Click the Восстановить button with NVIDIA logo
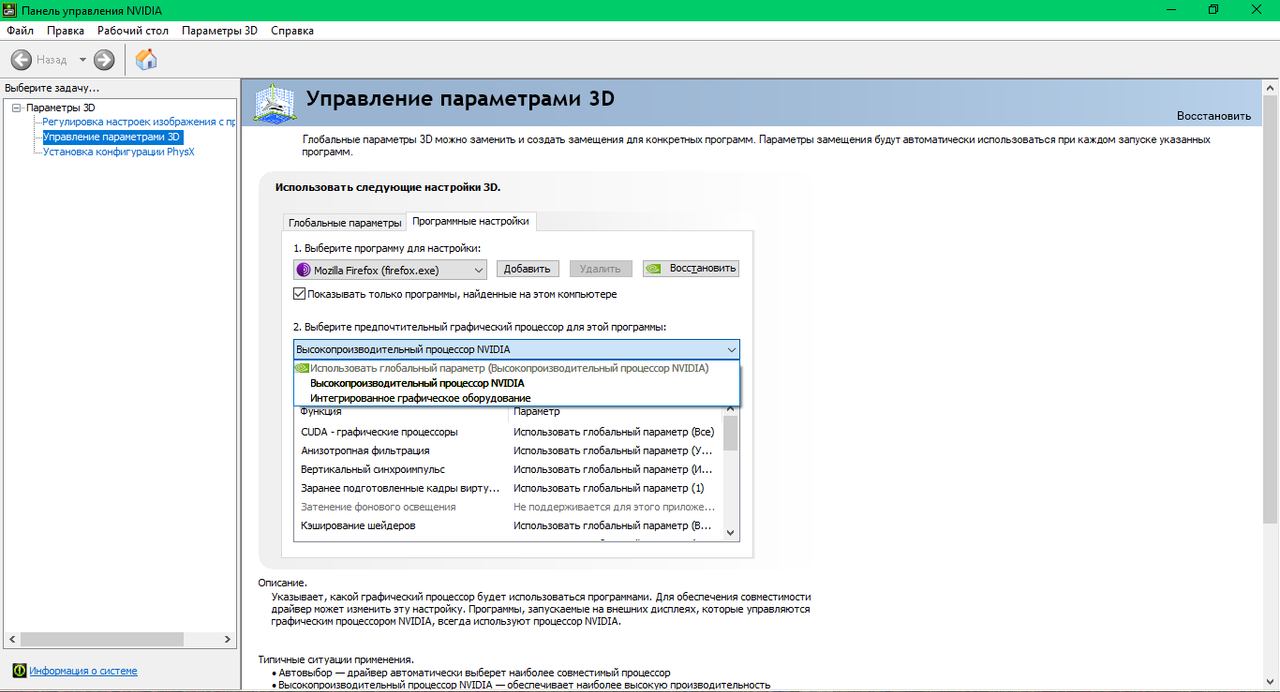Image resolution: width=1280 pixels, height=692 pixels. (x=691, y=269)
